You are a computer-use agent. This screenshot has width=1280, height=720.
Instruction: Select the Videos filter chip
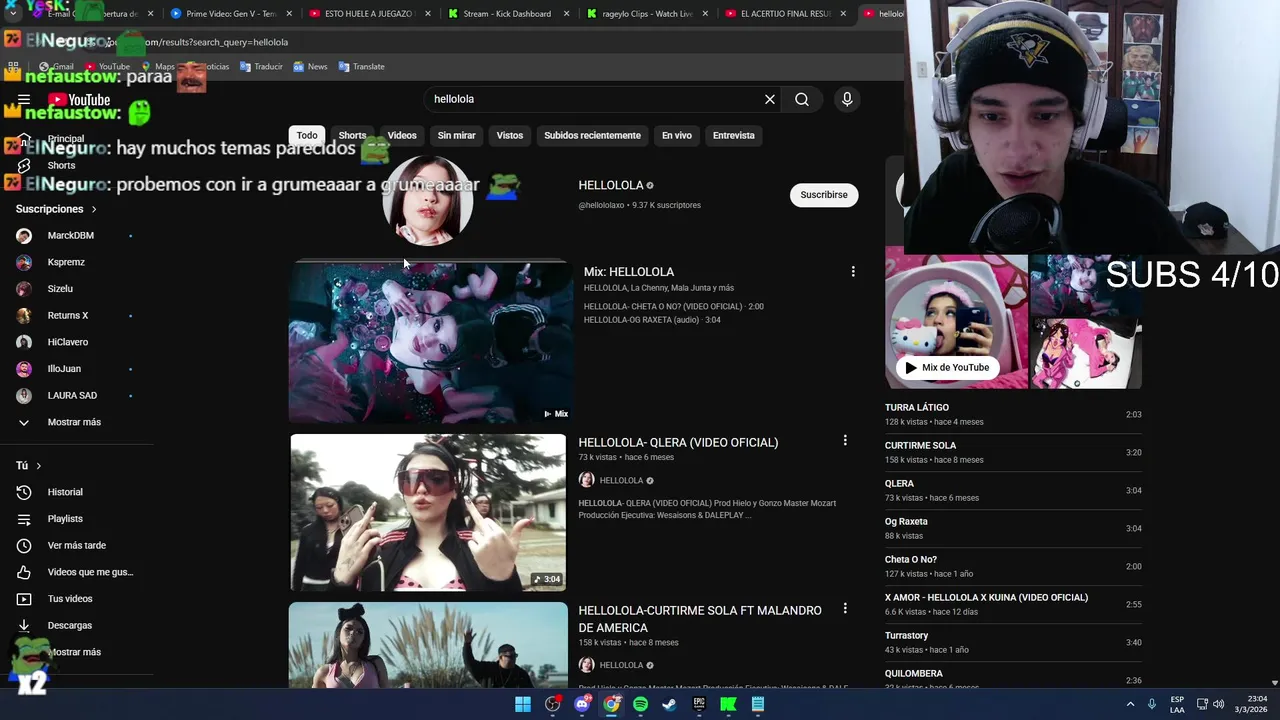(x=402, y=135)
